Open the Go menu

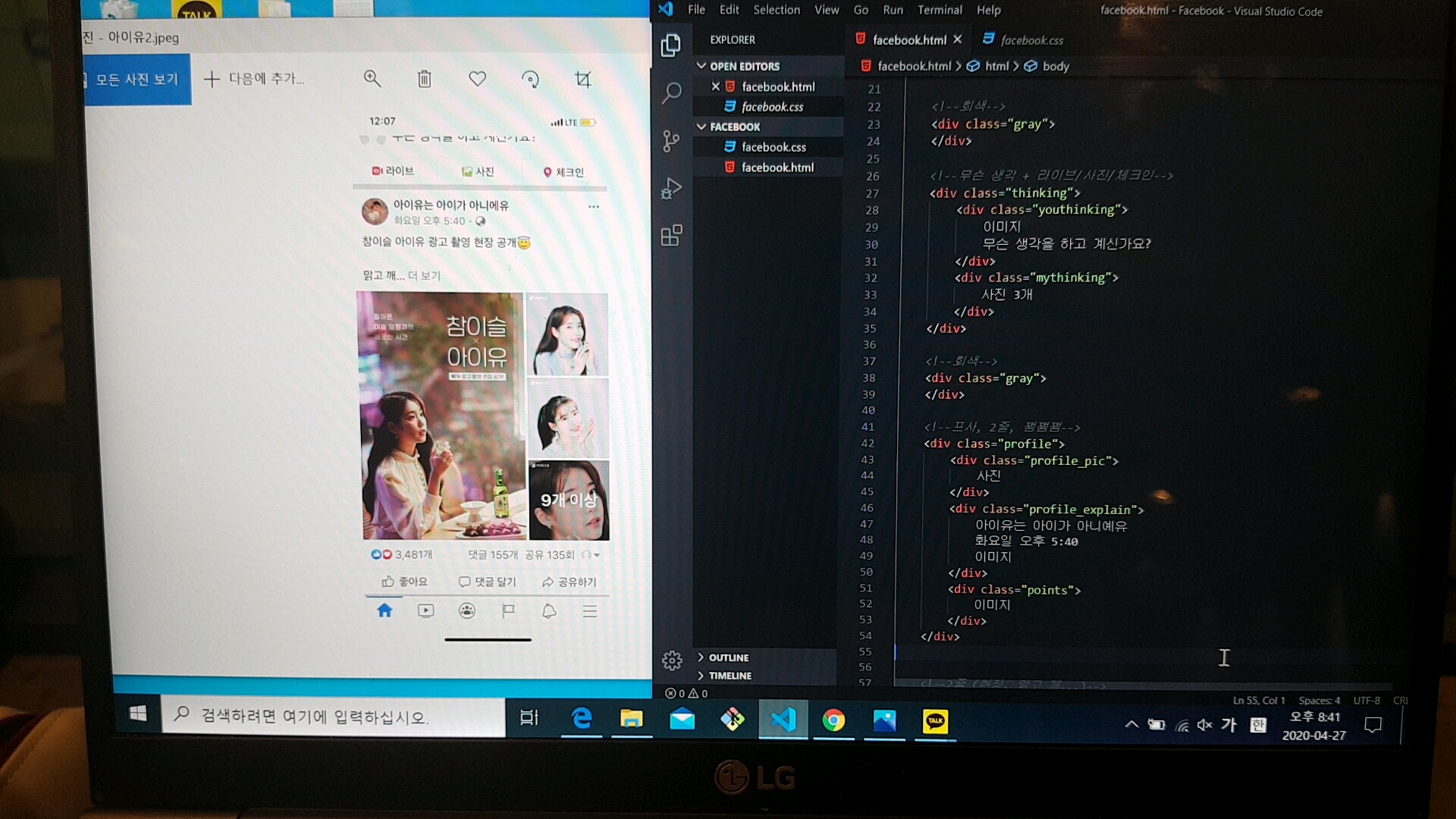click(861, 10)
